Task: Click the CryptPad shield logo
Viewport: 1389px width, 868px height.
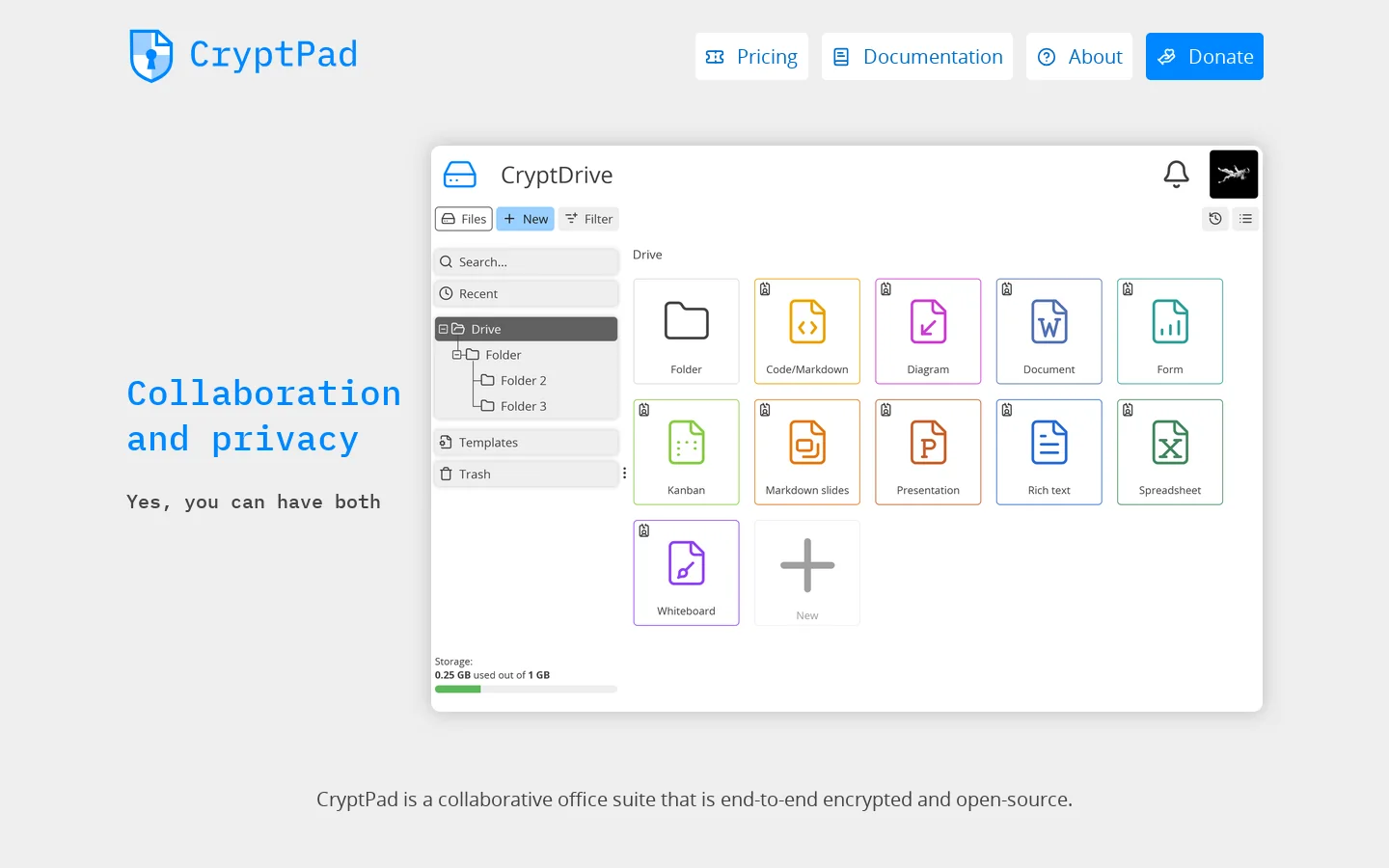Action: [151, 55]
